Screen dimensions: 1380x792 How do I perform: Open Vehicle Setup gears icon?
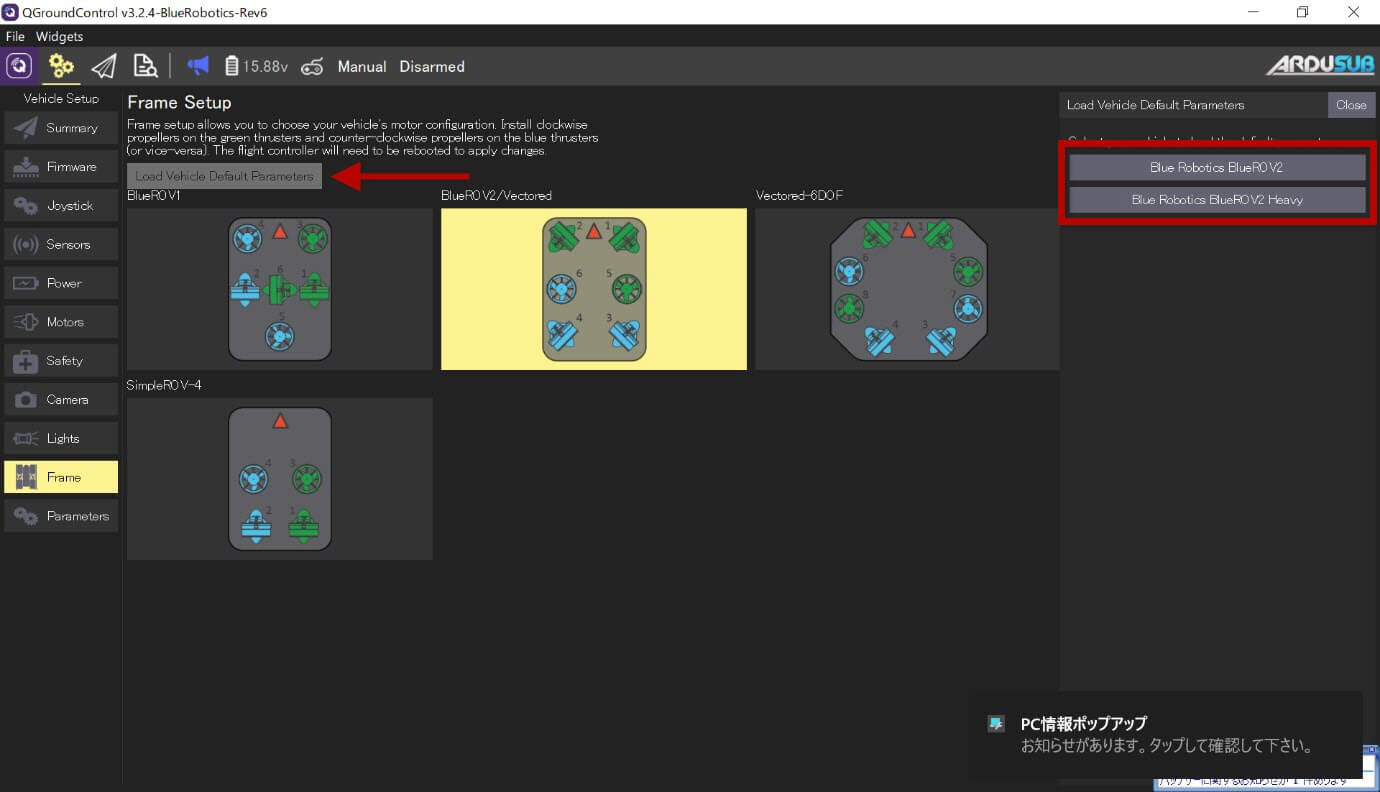coord(62,66)
